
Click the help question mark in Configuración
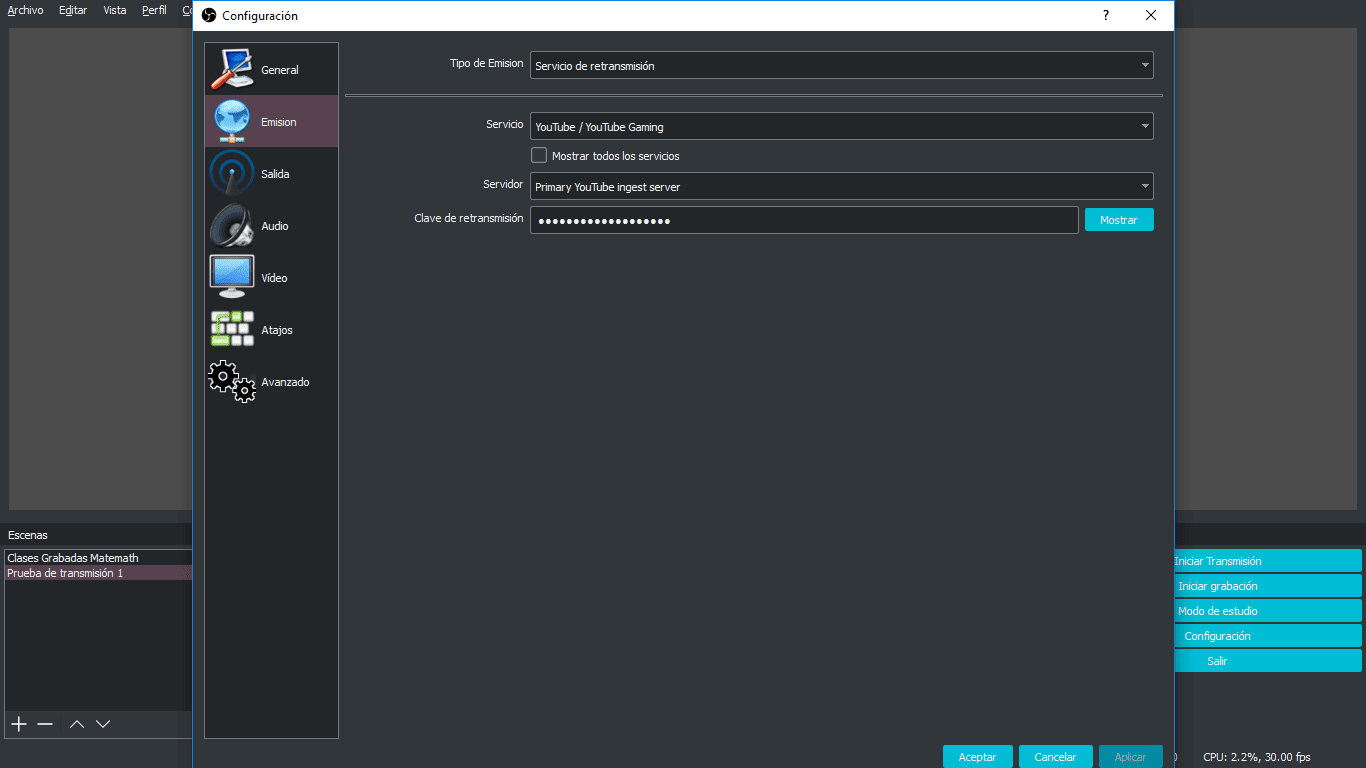[1106, 15]
